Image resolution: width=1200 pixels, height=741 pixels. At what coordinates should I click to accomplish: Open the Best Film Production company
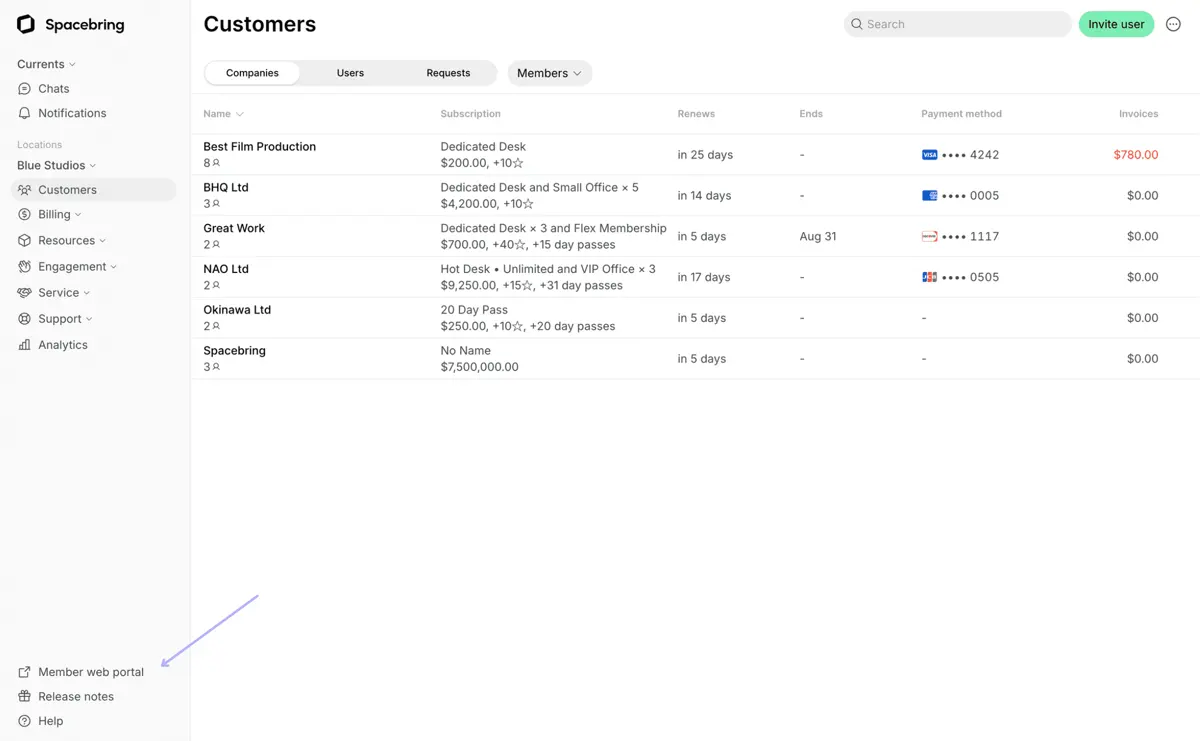259,147
